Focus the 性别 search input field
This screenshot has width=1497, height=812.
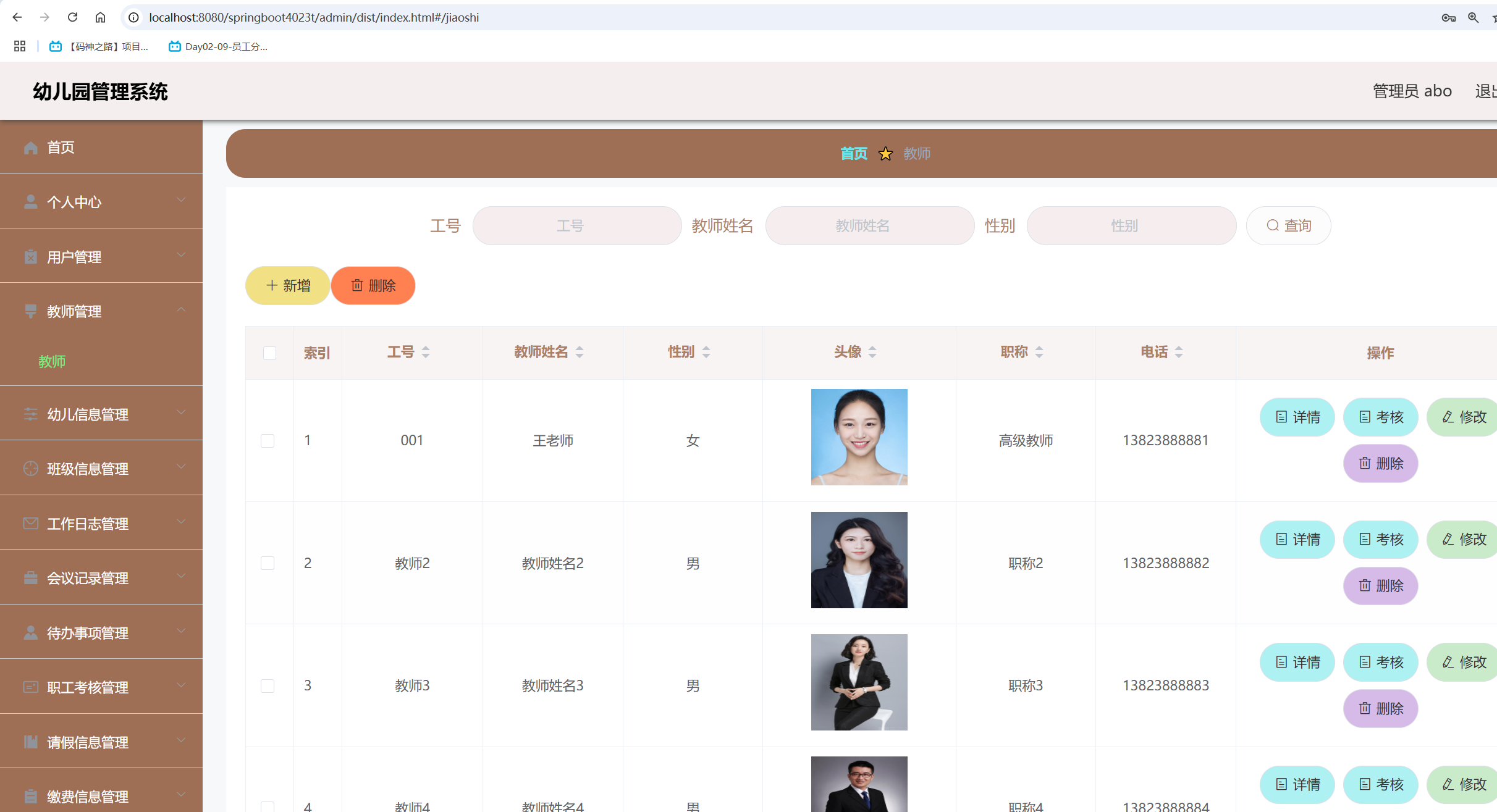[x=1132, y=225]
